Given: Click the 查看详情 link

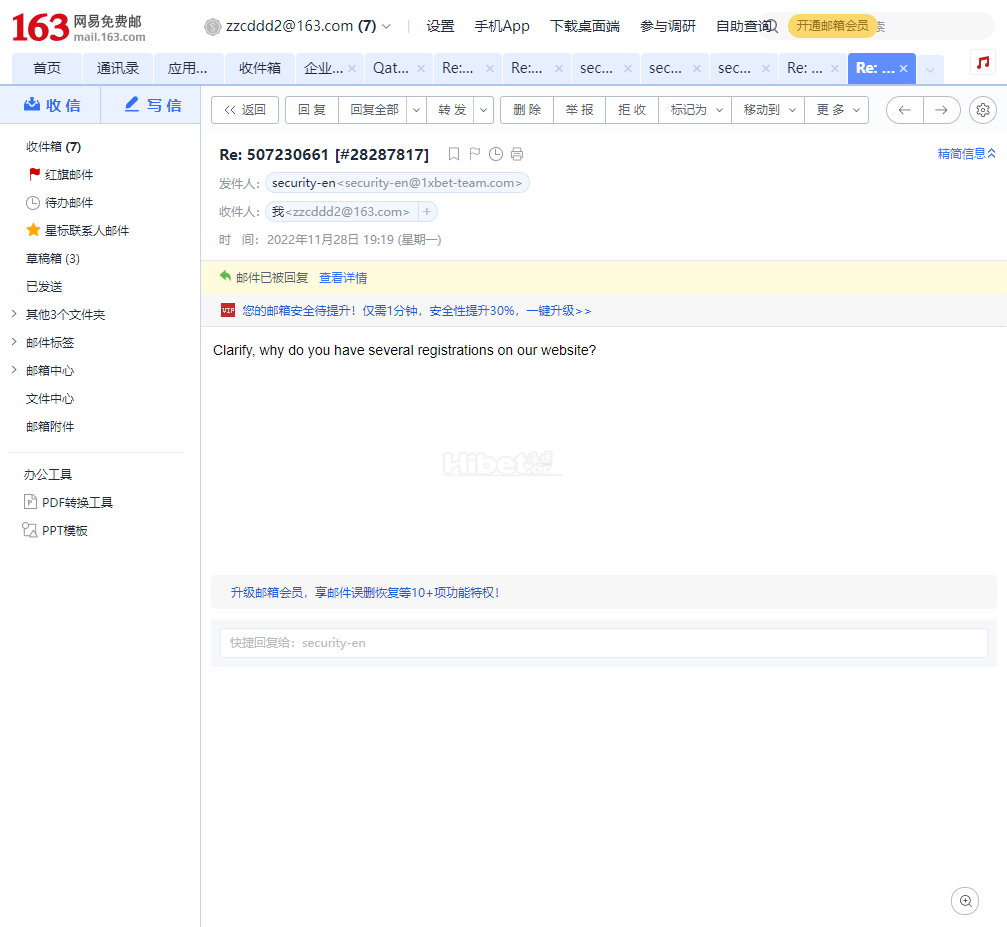Looking at the screenshot, I should 343,278.
